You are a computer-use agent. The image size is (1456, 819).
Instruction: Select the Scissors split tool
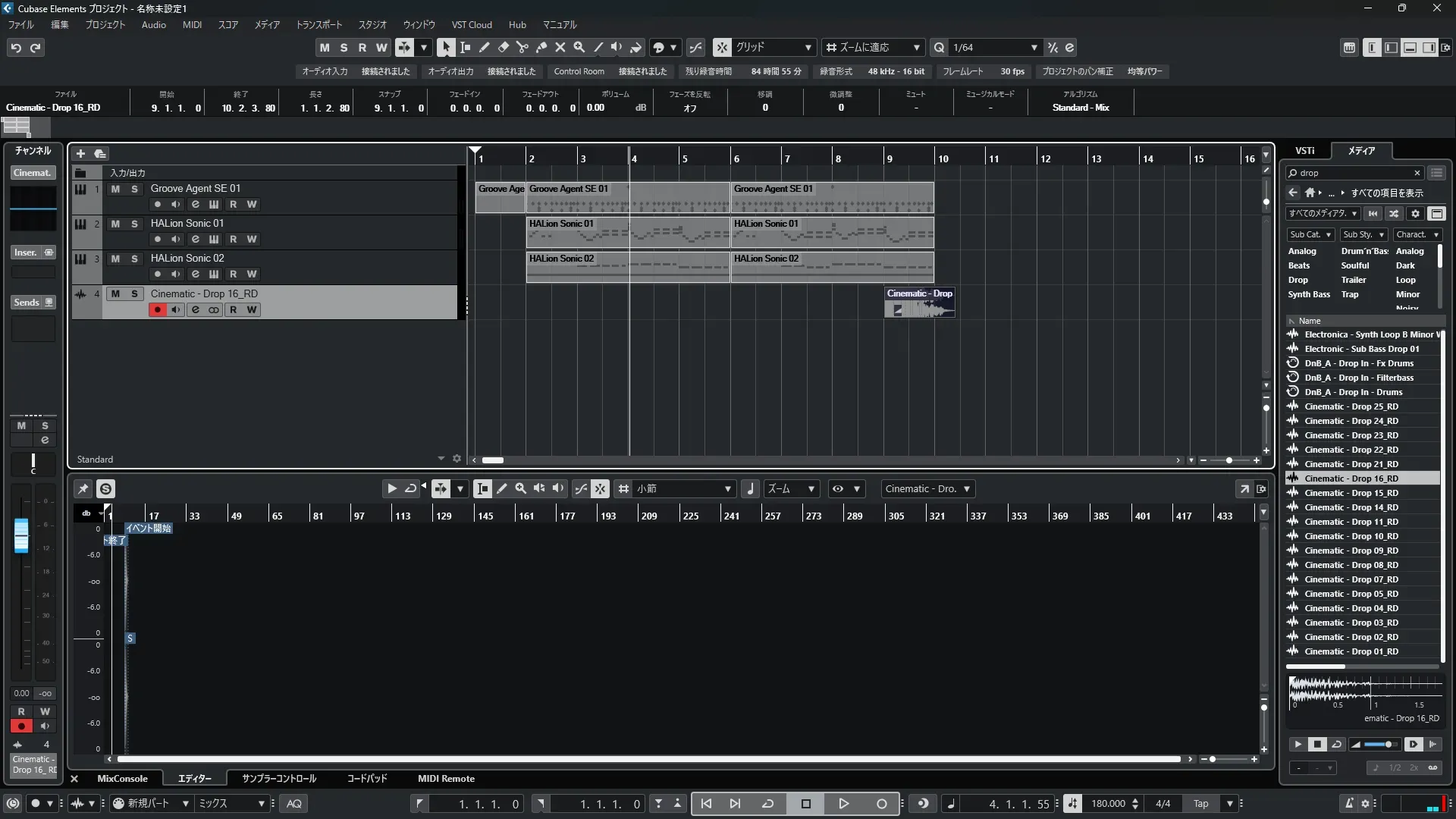click(x=522, y=47)
